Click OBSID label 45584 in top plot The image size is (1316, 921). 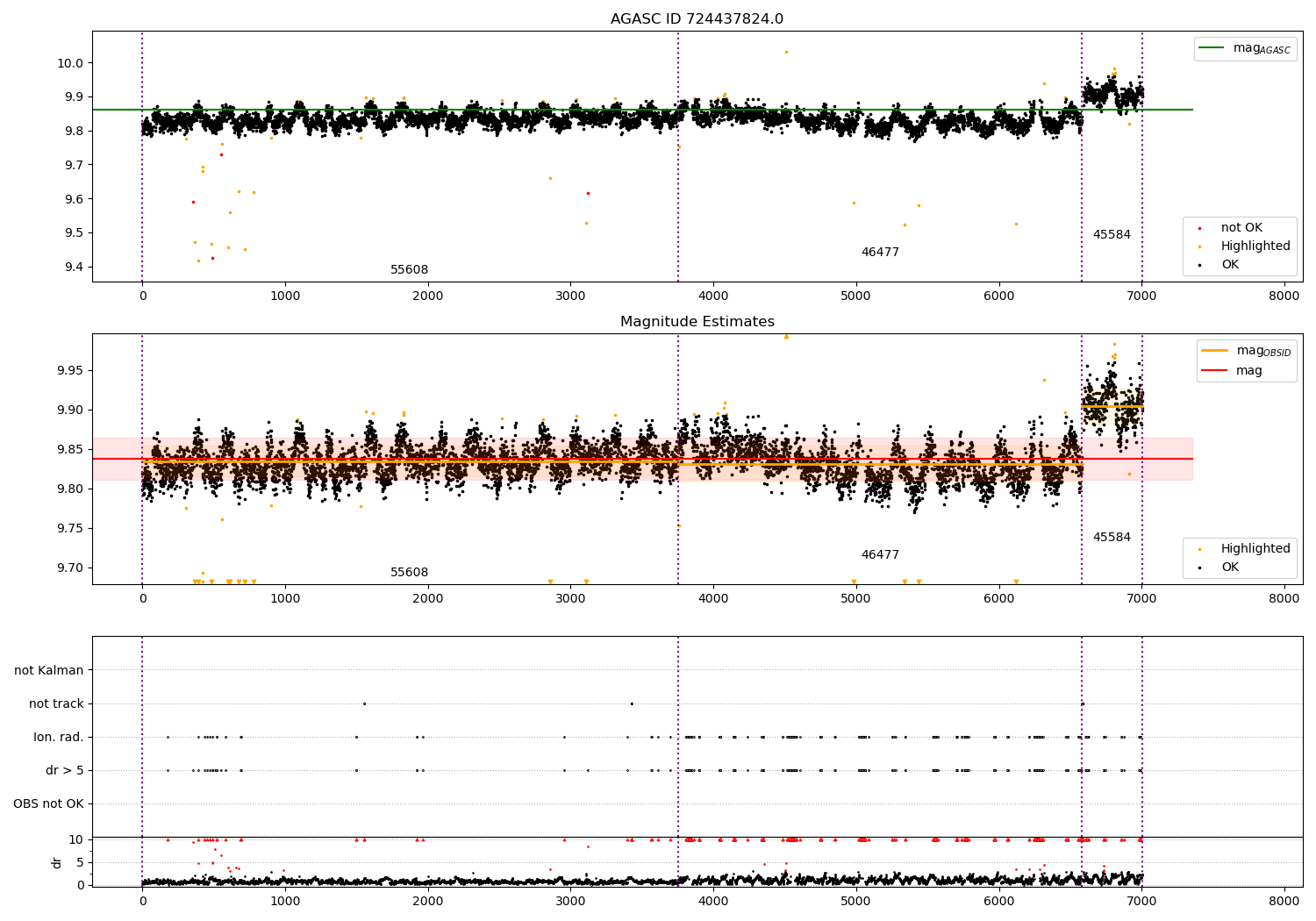pyautogui.click(x=1112, y=235)
